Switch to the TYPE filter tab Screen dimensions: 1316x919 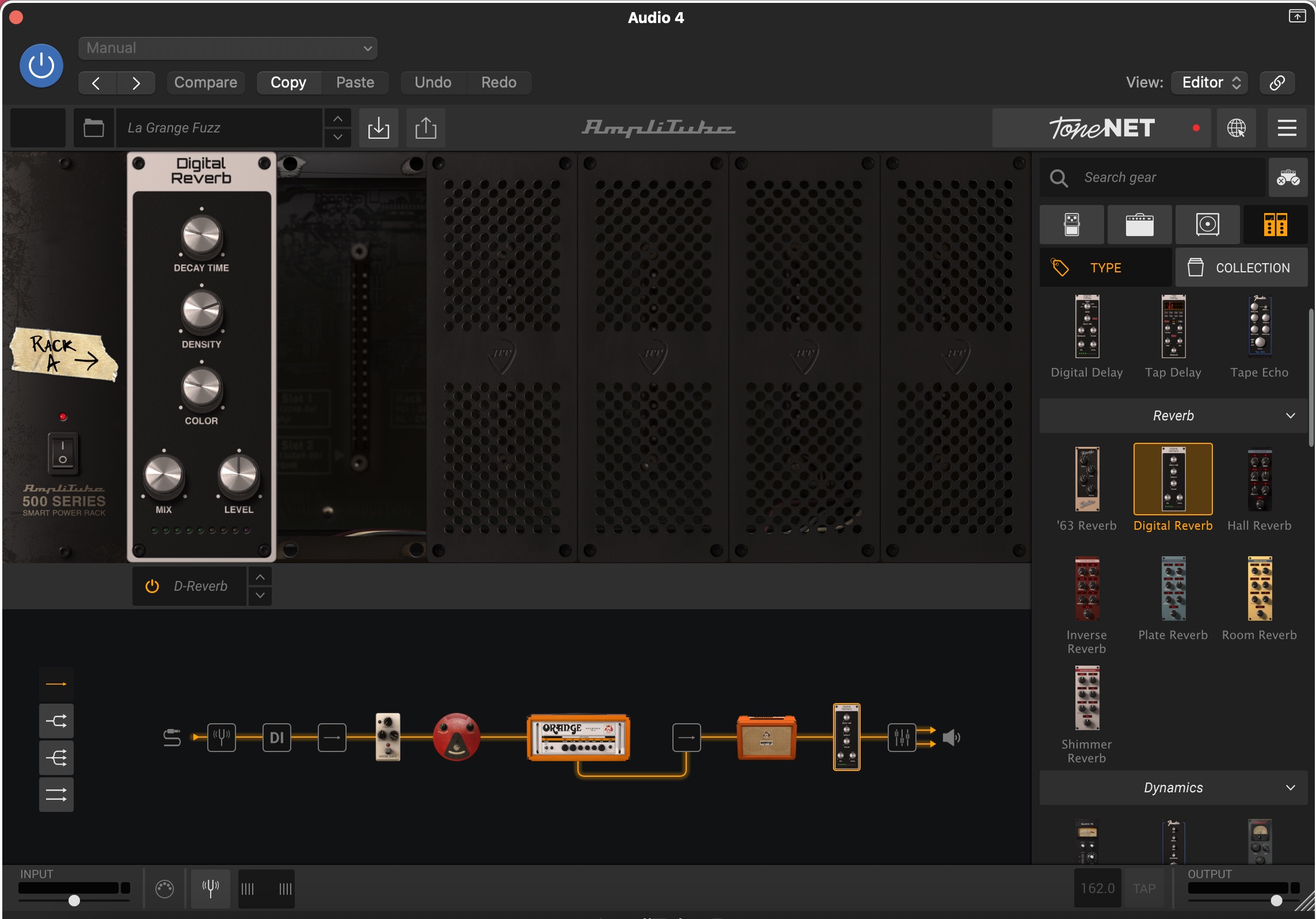point(1105,268)
